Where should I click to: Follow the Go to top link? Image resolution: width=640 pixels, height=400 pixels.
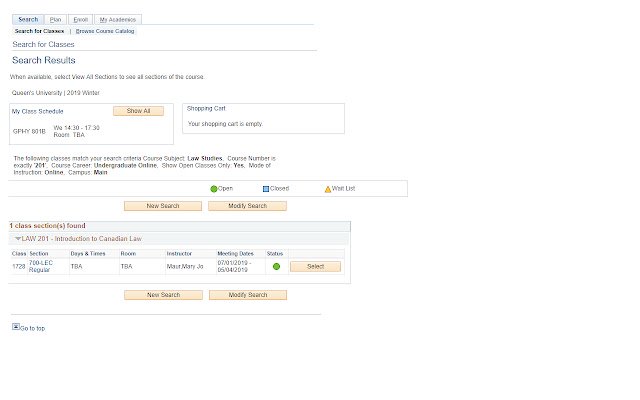tap(33, 328)
